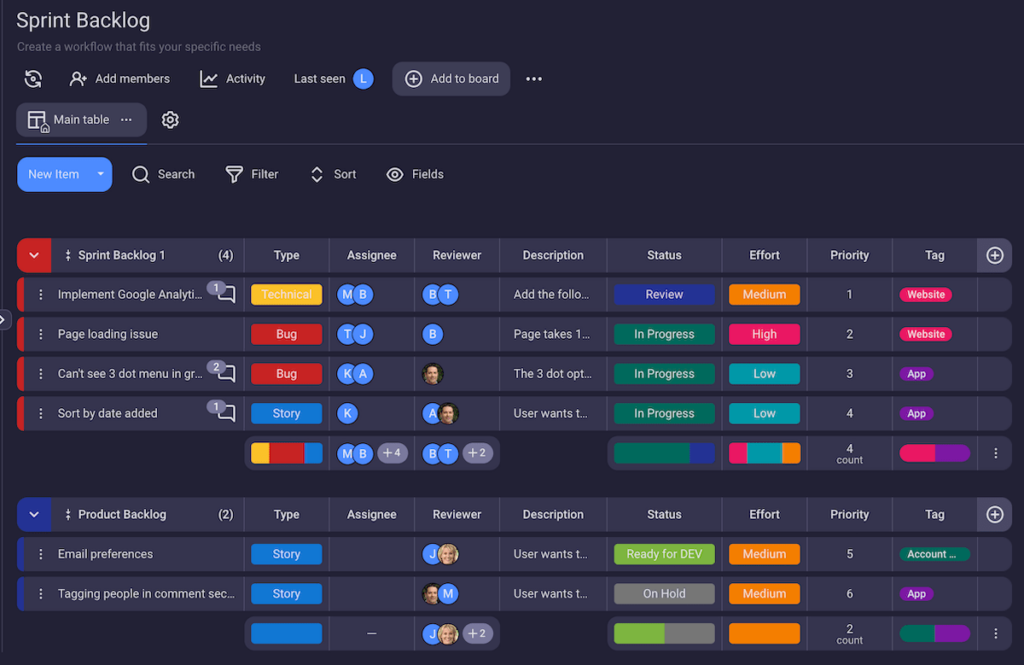Click the Add members button
The image size is (1024, 665).
click(120, 79)
